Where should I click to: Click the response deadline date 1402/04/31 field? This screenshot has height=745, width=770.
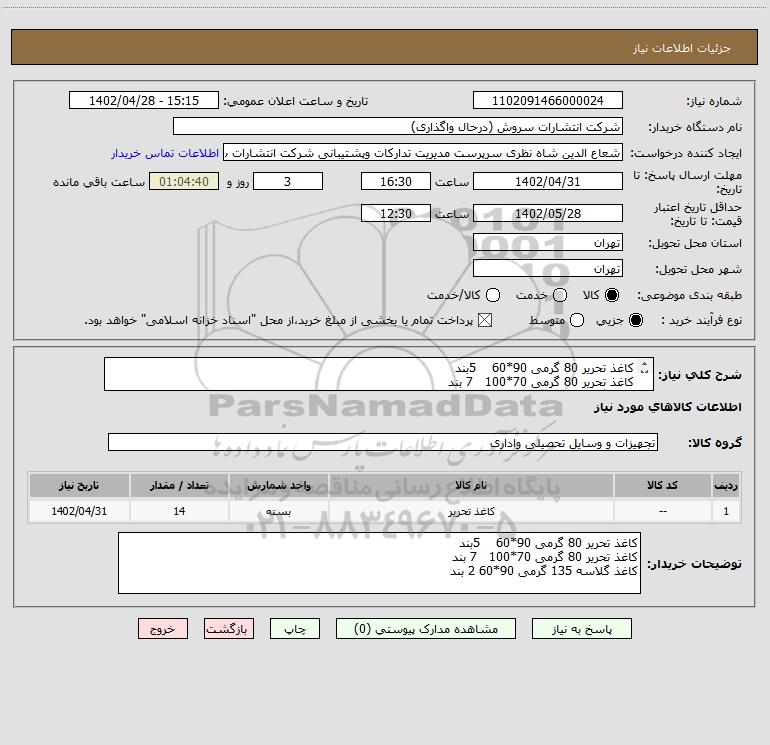point(548,181)
